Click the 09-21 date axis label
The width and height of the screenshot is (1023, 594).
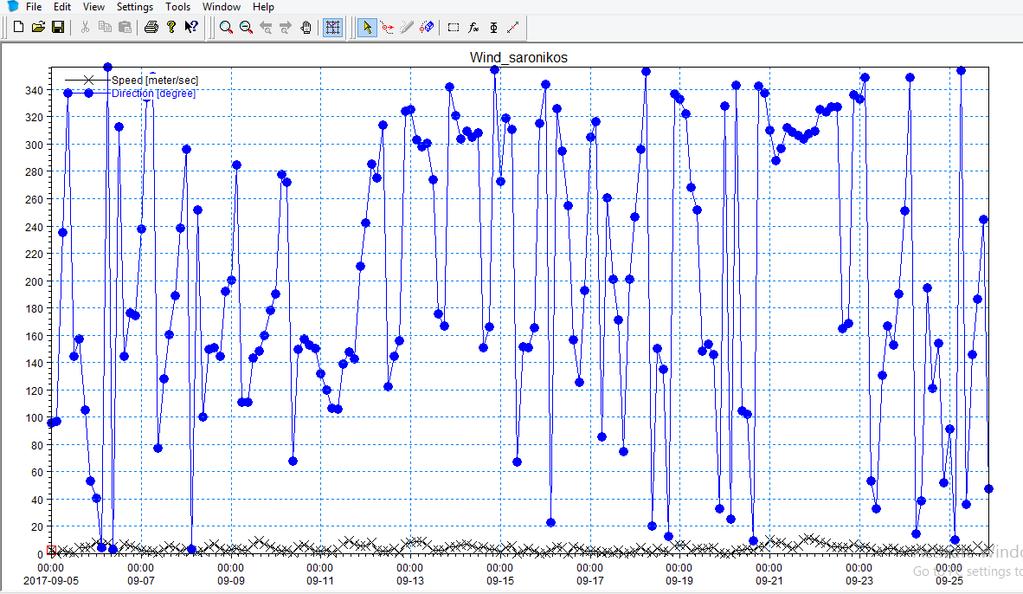click(x=769, y=580)
